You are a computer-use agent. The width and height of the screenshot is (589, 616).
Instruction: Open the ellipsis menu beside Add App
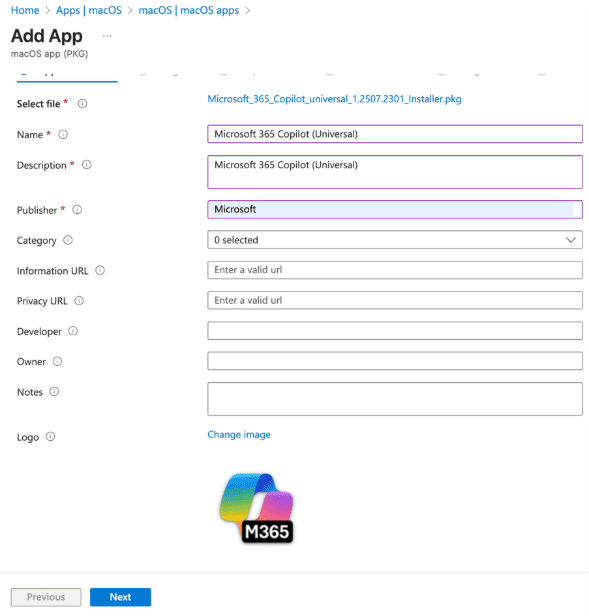(x=107, y=36)
